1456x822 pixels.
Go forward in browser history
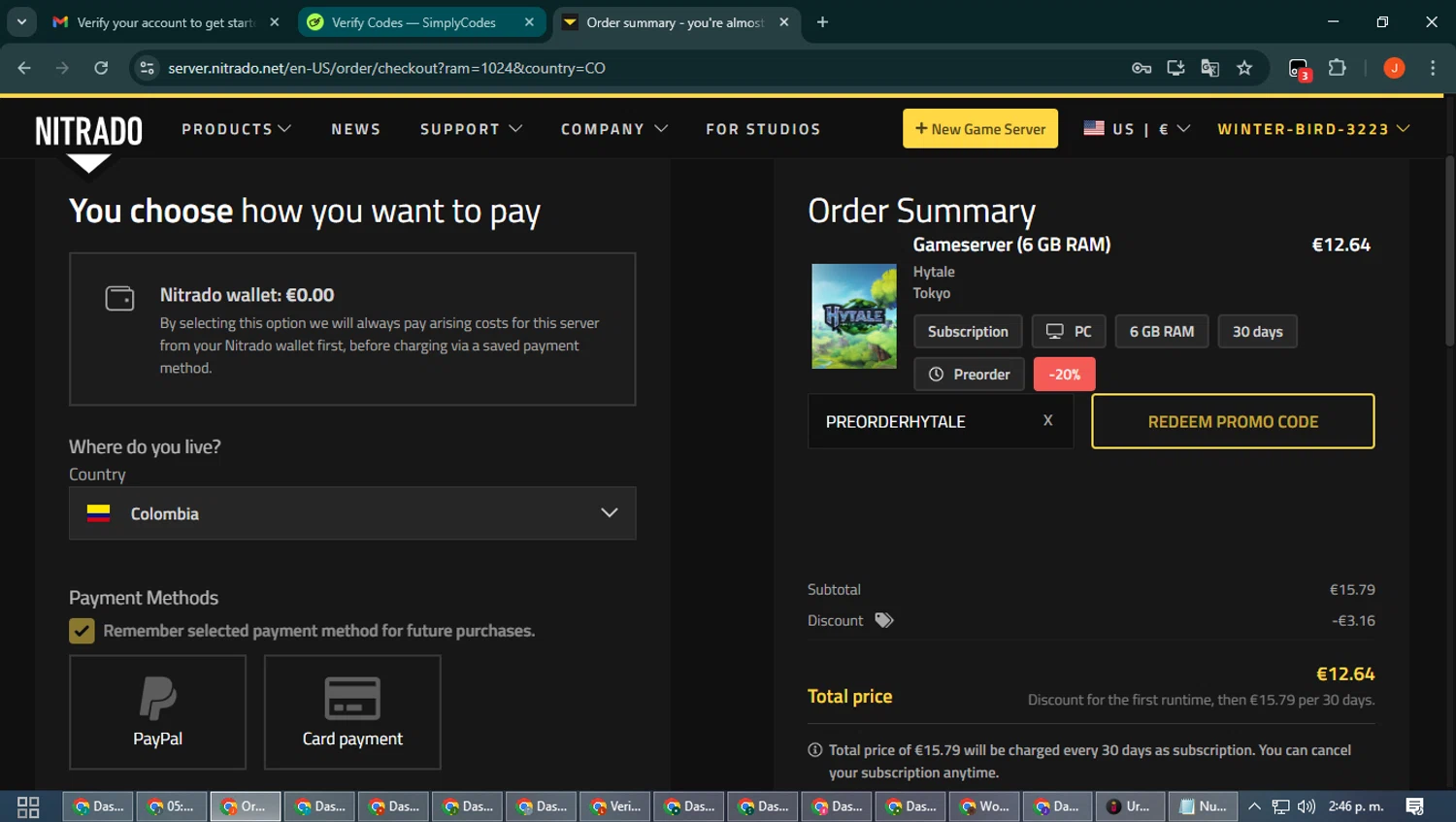(62, 68)
